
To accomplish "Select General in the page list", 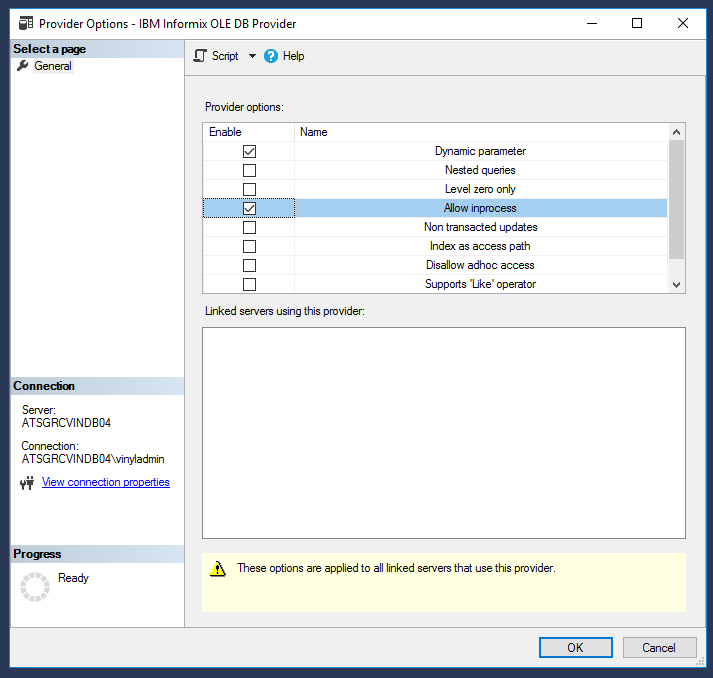I will click(x=53, y=66).
